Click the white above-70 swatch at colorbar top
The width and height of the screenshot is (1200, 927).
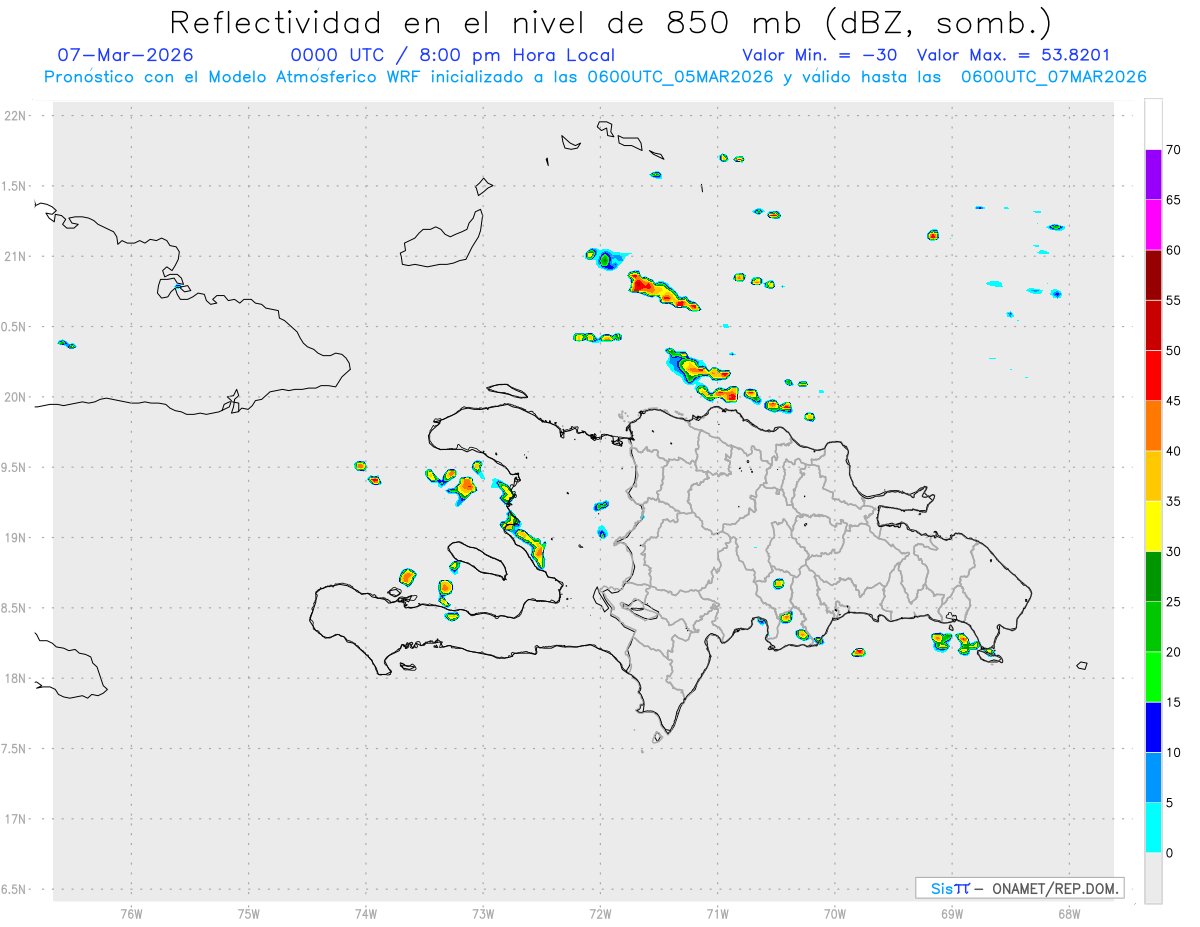pos(1153,124)
